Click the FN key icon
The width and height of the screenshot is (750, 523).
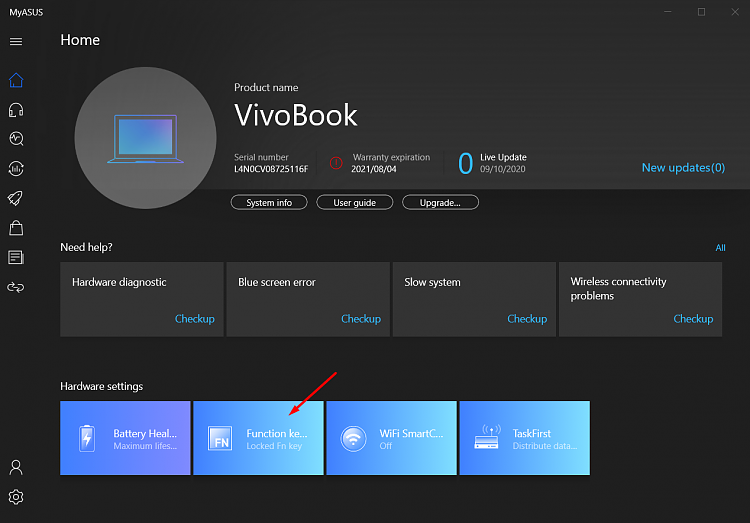pyautogui.click(x=220, y=439)
